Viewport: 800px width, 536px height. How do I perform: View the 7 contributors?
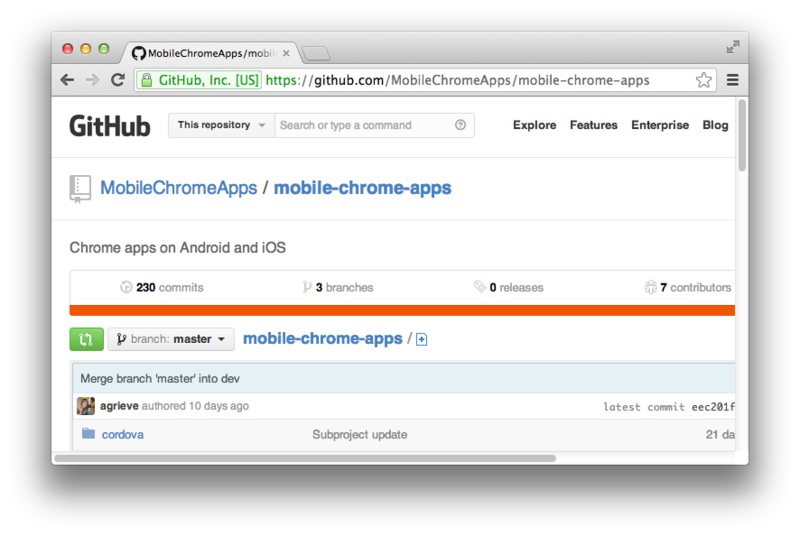(688, 288)
